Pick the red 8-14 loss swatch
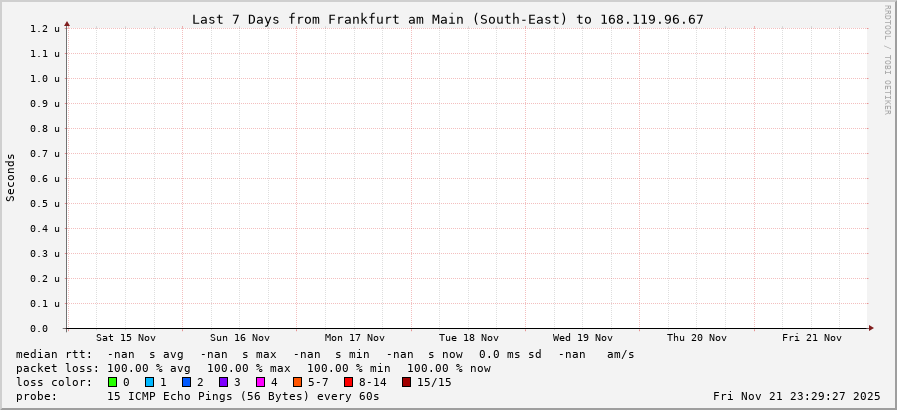The image size is (897, 410). click(348, 382)
